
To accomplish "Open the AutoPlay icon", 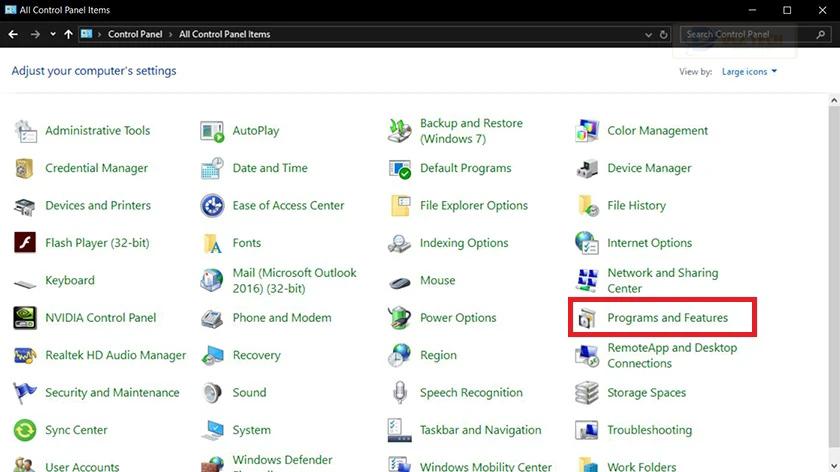I will (x=212, y=131).
